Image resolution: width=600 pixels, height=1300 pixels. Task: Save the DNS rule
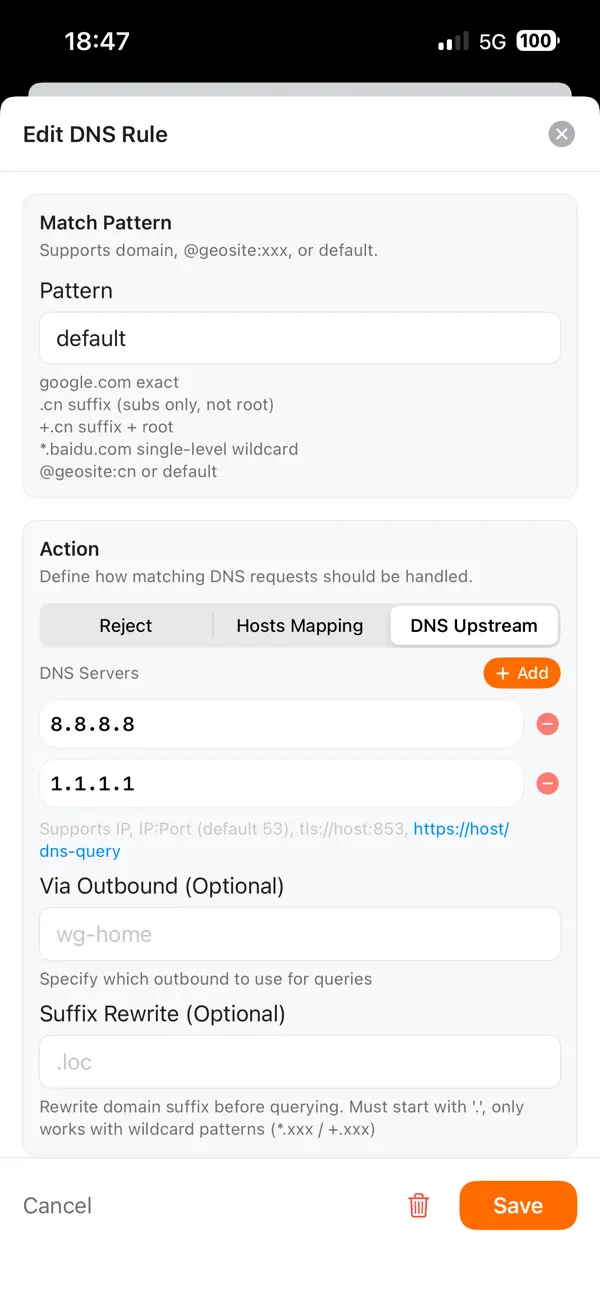[518, 1205]
